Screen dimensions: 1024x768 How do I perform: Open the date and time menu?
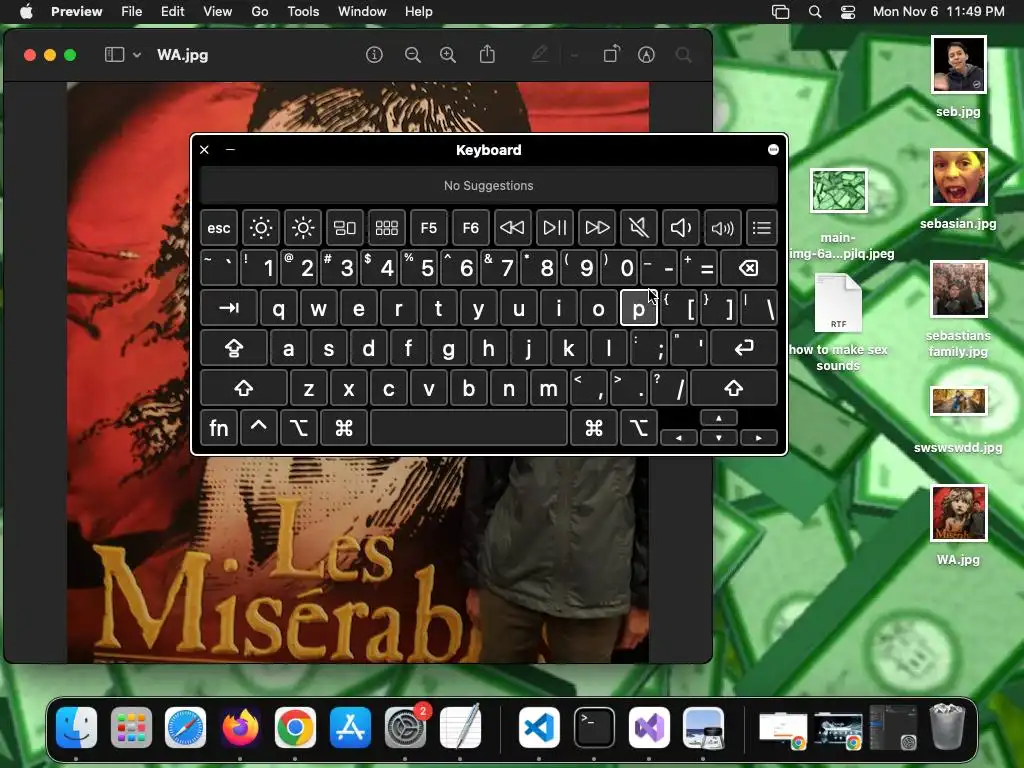coord(938,11)
